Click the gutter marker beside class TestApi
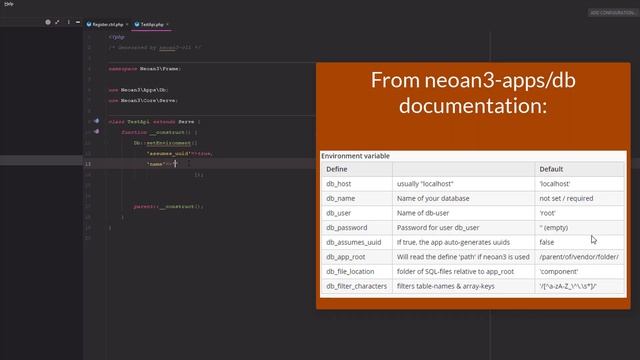 point(96,121)
